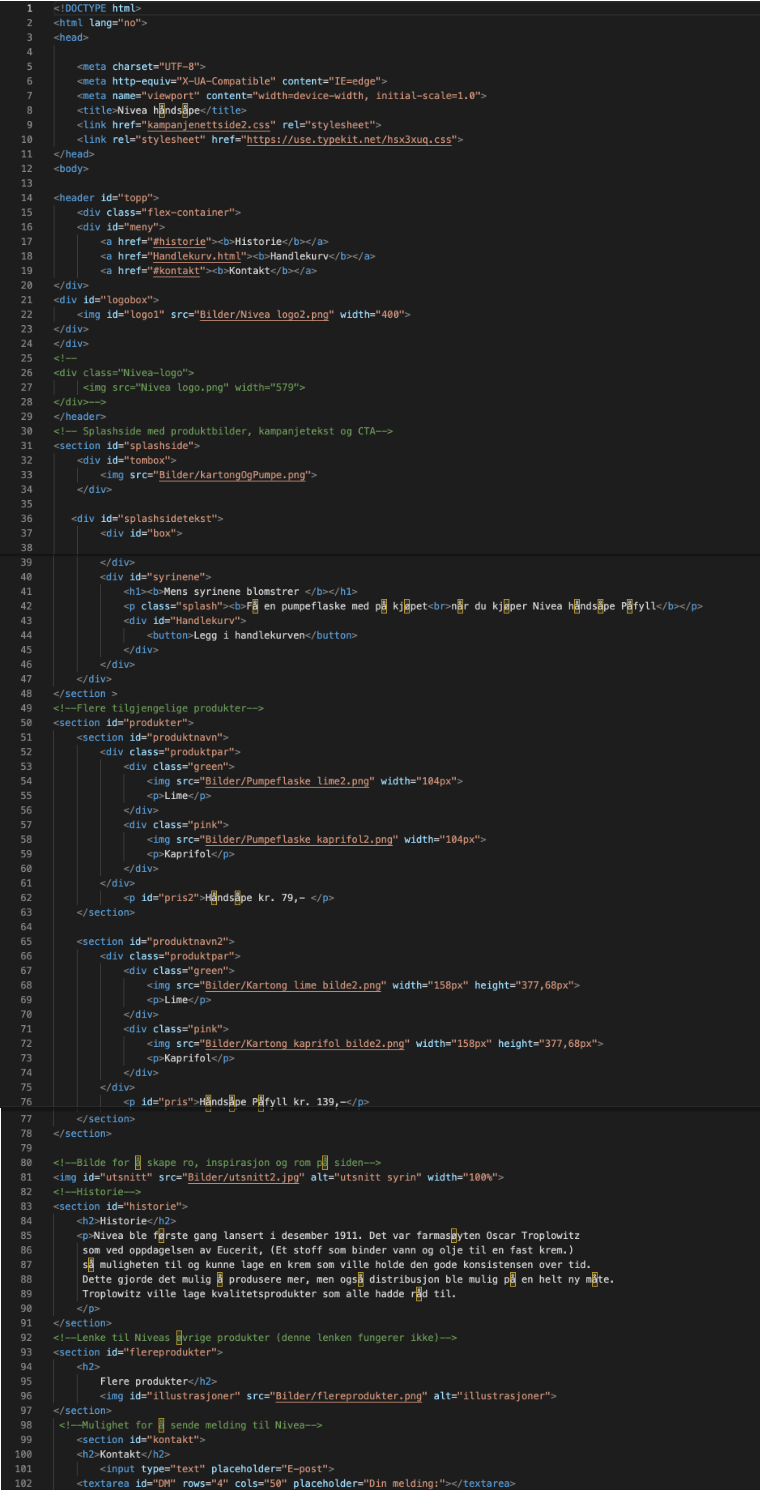Click the button text "Legg i handlekurven"

tap(248, 635)
